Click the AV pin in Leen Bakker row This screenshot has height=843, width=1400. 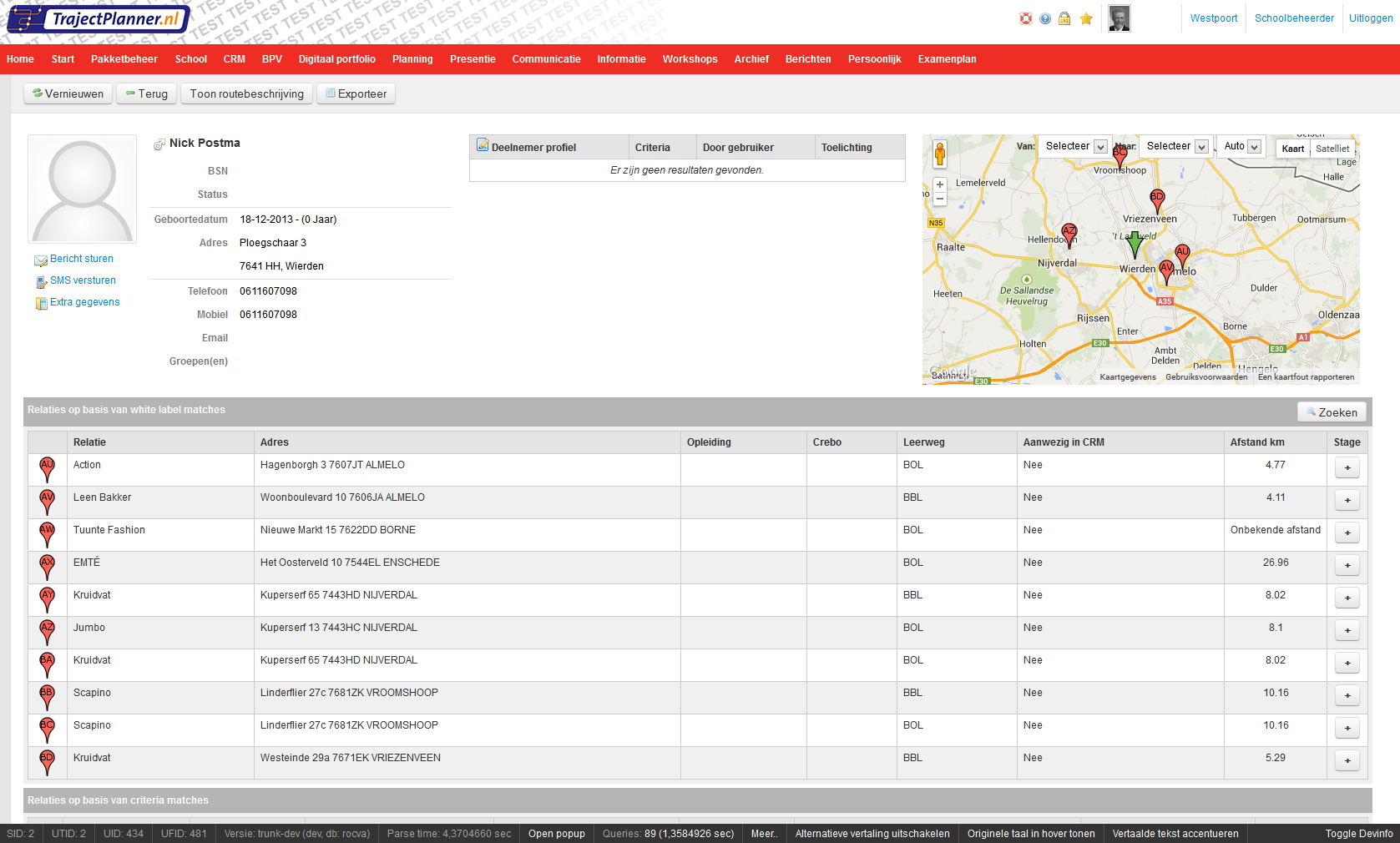tap(47, 502)
